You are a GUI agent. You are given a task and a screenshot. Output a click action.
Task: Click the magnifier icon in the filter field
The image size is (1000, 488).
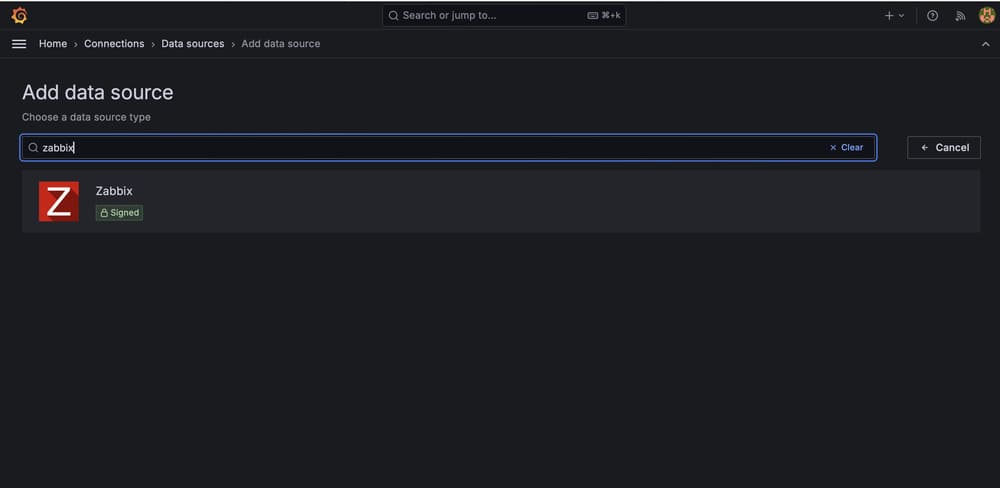pyautogui.click(x=33, y=147)
